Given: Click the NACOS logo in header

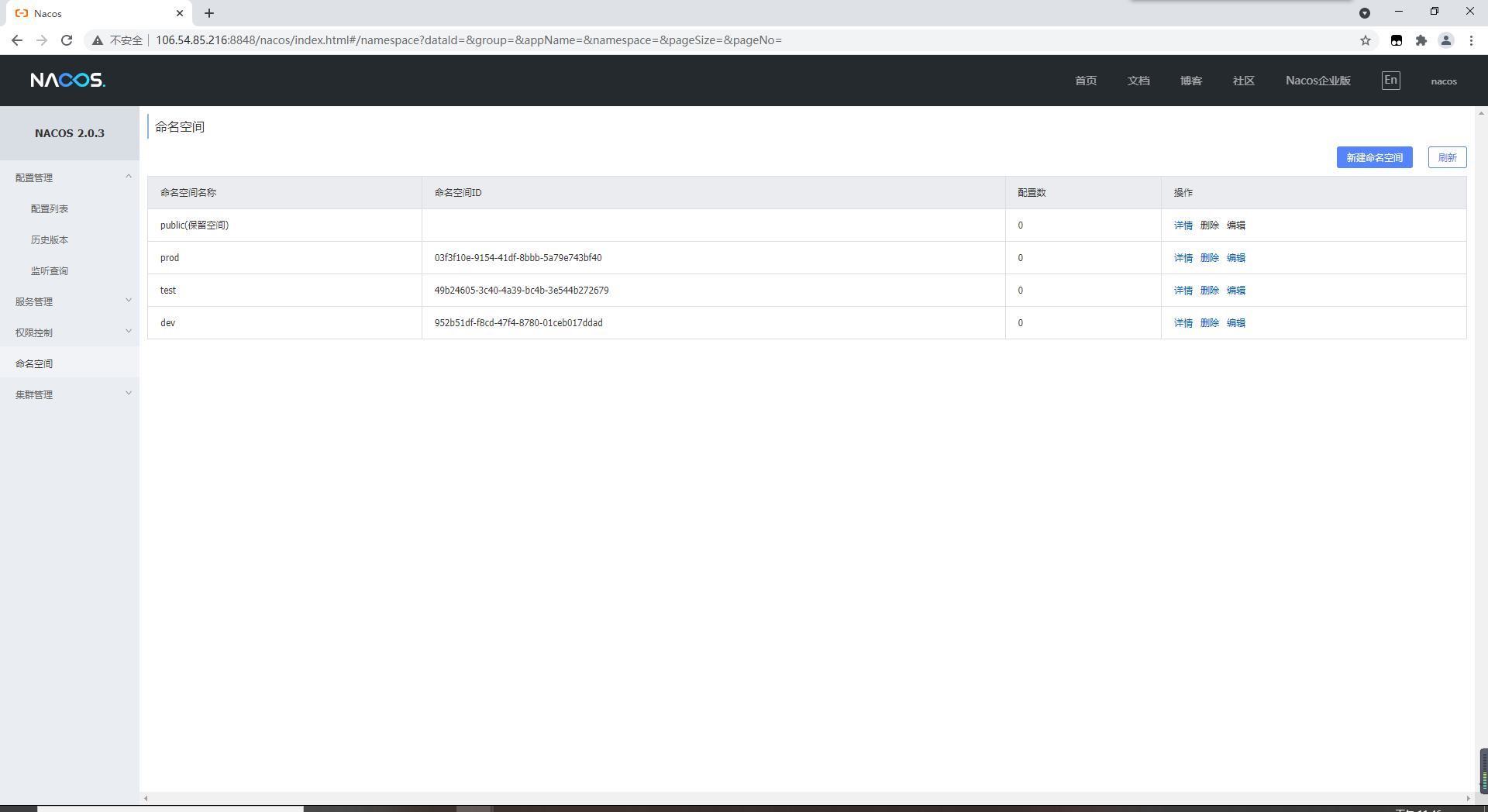Looking at the screenshot, I should tap(67, 80).
